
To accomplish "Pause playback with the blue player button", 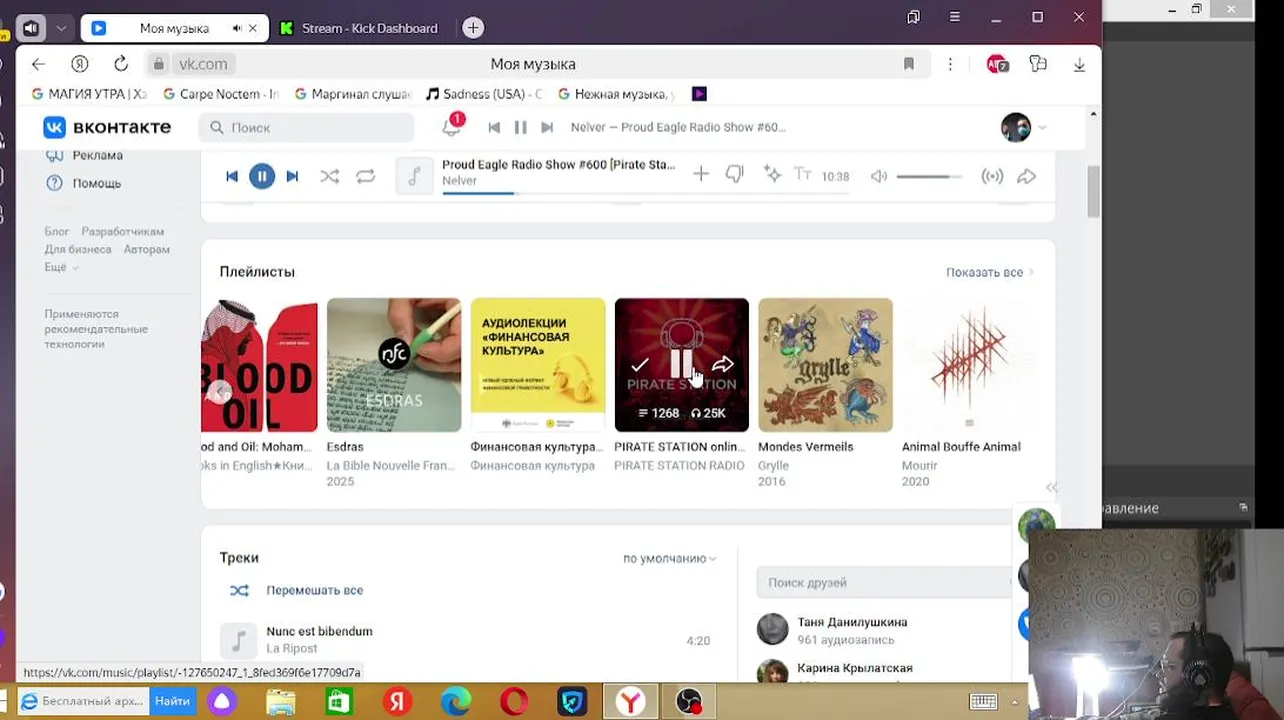I will [262, 176].
